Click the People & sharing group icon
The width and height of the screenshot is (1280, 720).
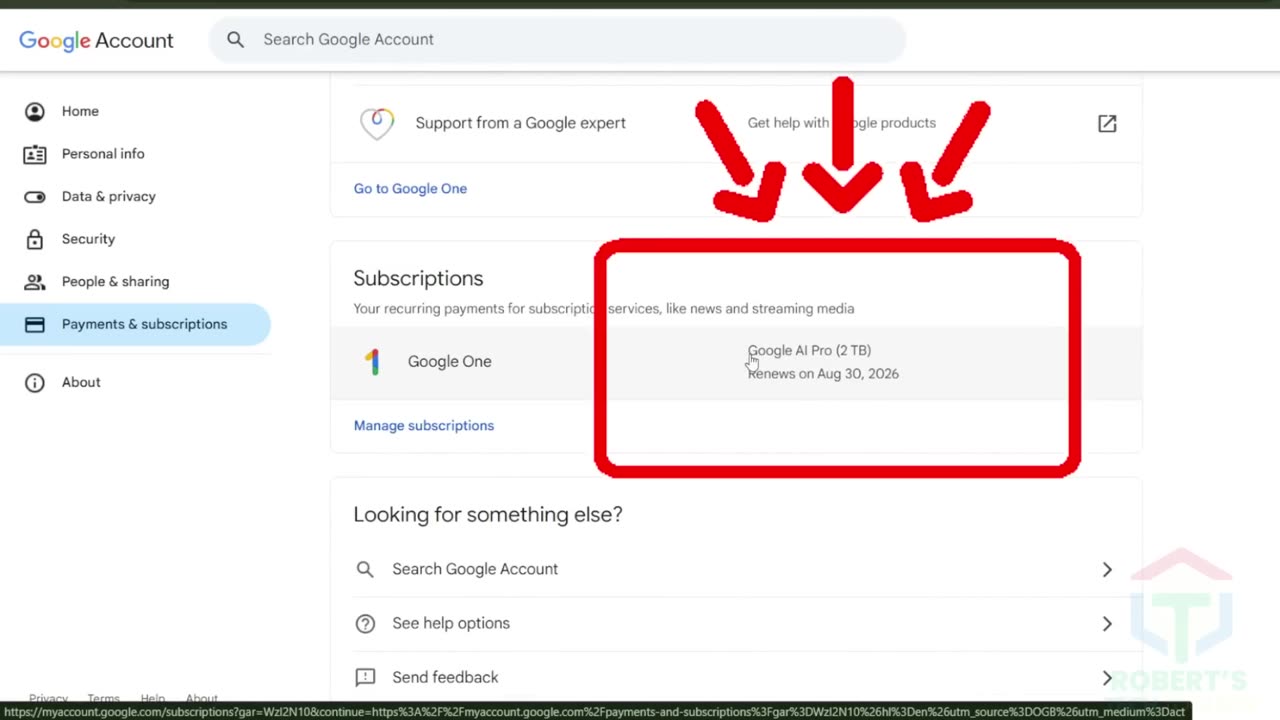point(35,282)
